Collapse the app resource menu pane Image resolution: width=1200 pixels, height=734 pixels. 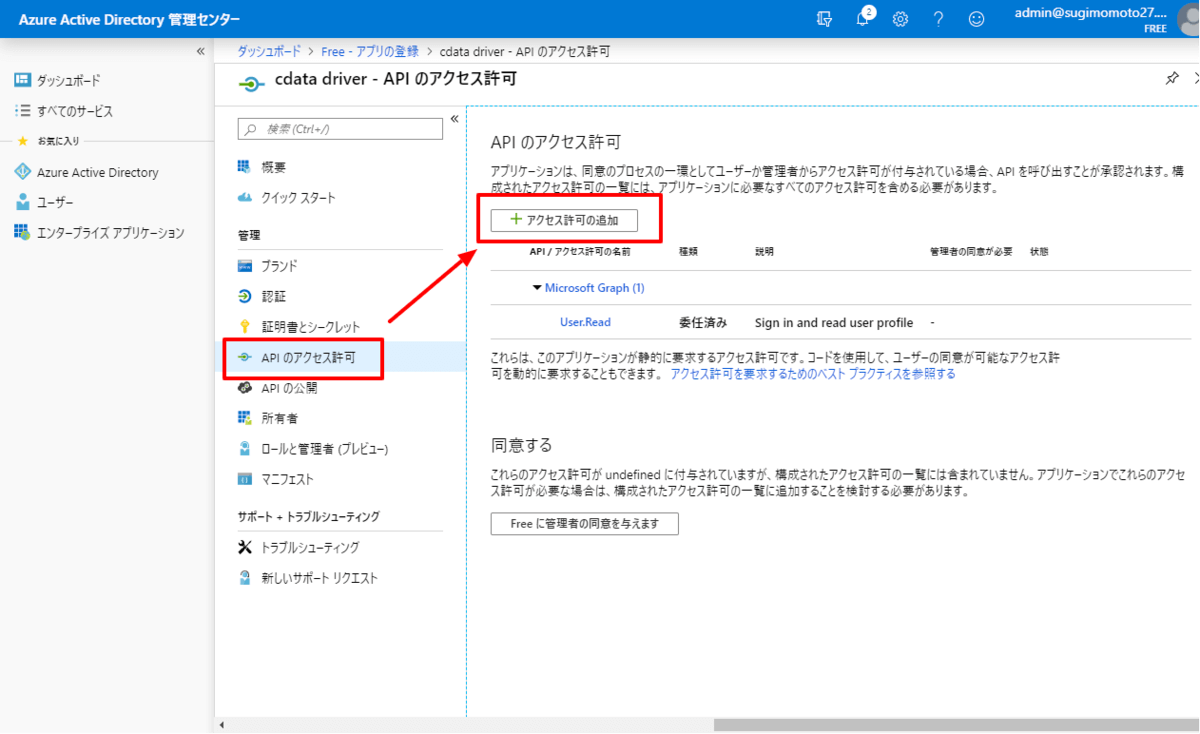(x=454, y=119)
